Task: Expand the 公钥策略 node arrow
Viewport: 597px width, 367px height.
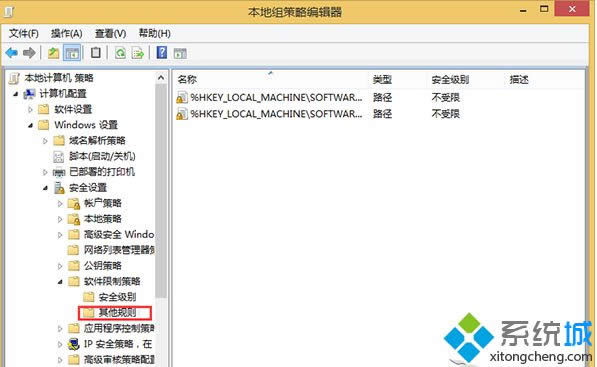Action: [x=60, y=266]
